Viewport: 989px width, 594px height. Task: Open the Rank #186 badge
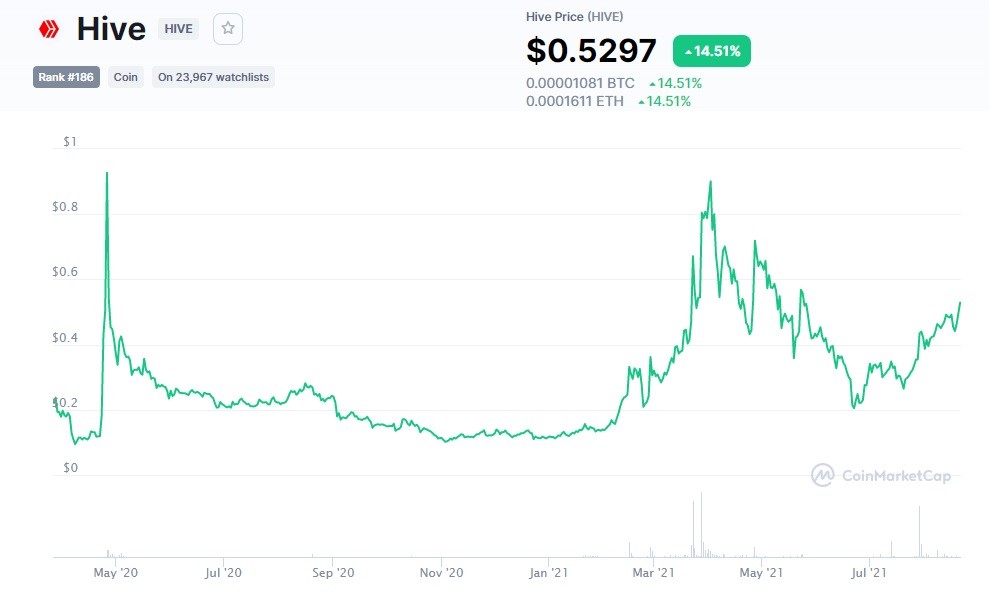pos(66,77)
